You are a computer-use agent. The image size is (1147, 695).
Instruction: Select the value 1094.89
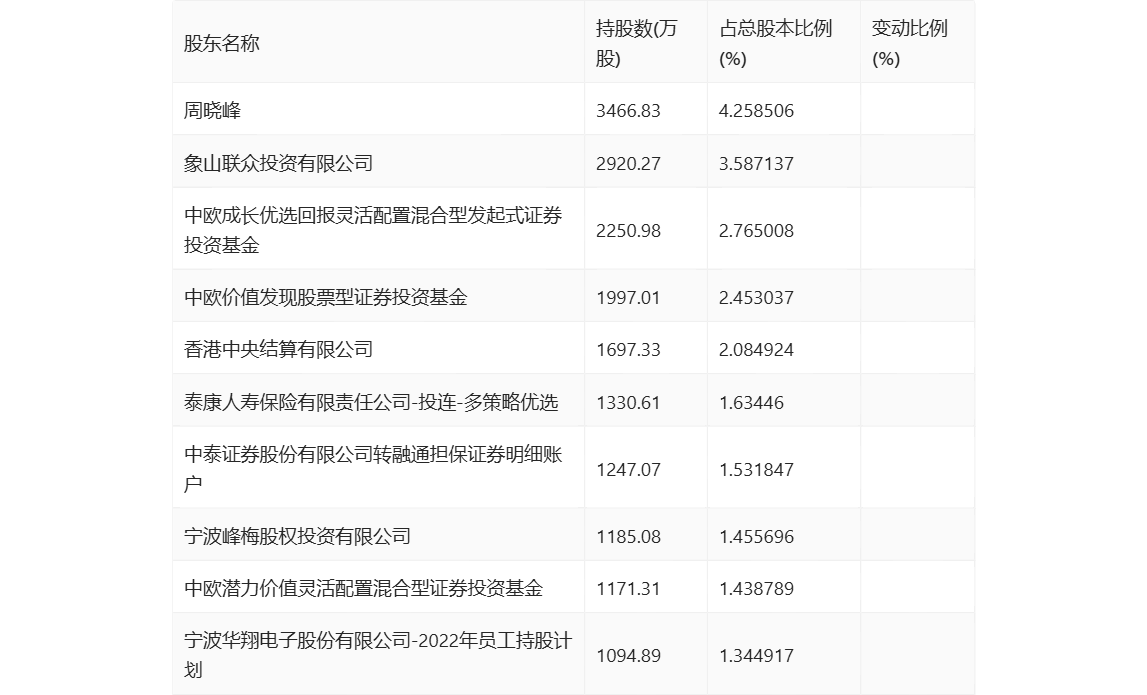tap(628, 655)
